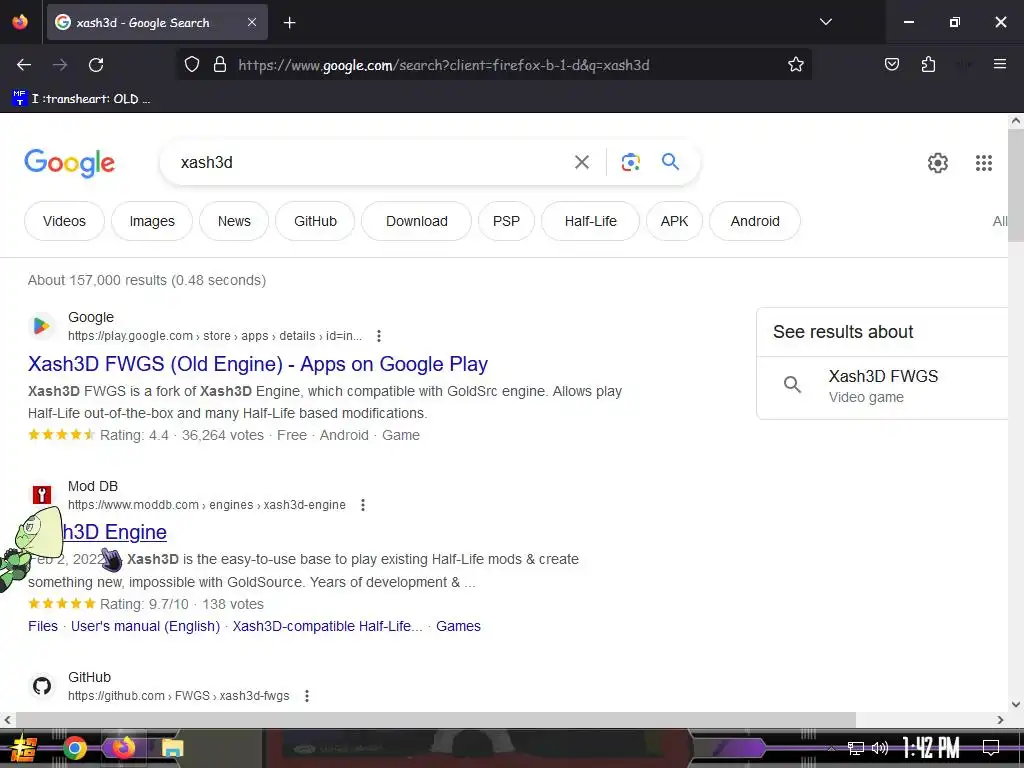1024x768 pixels.
Task: Open the volume speaker tray icon
Action: click(x=880, y=748)
